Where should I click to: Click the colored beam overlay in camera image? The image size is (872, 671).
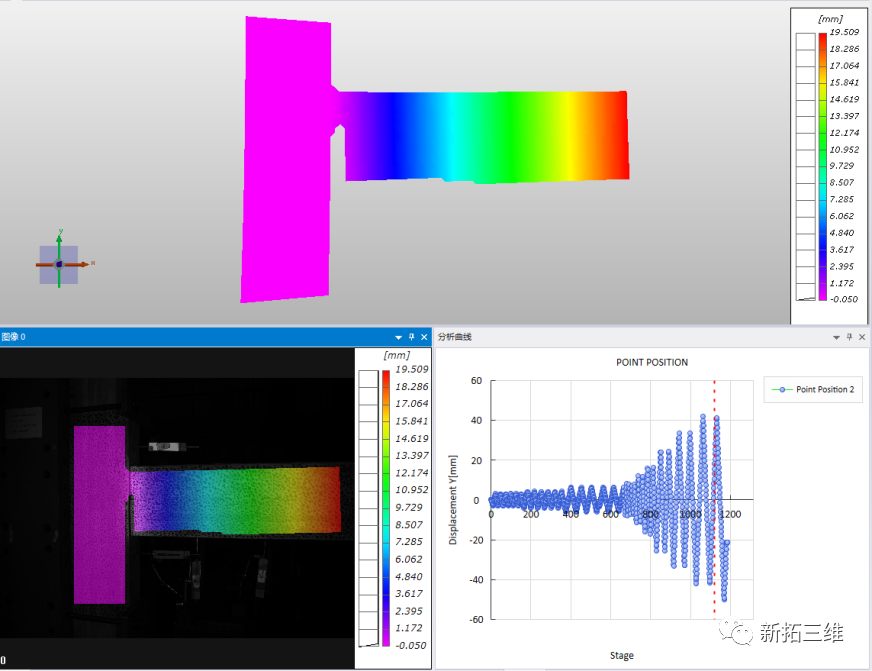click(236, 500)
